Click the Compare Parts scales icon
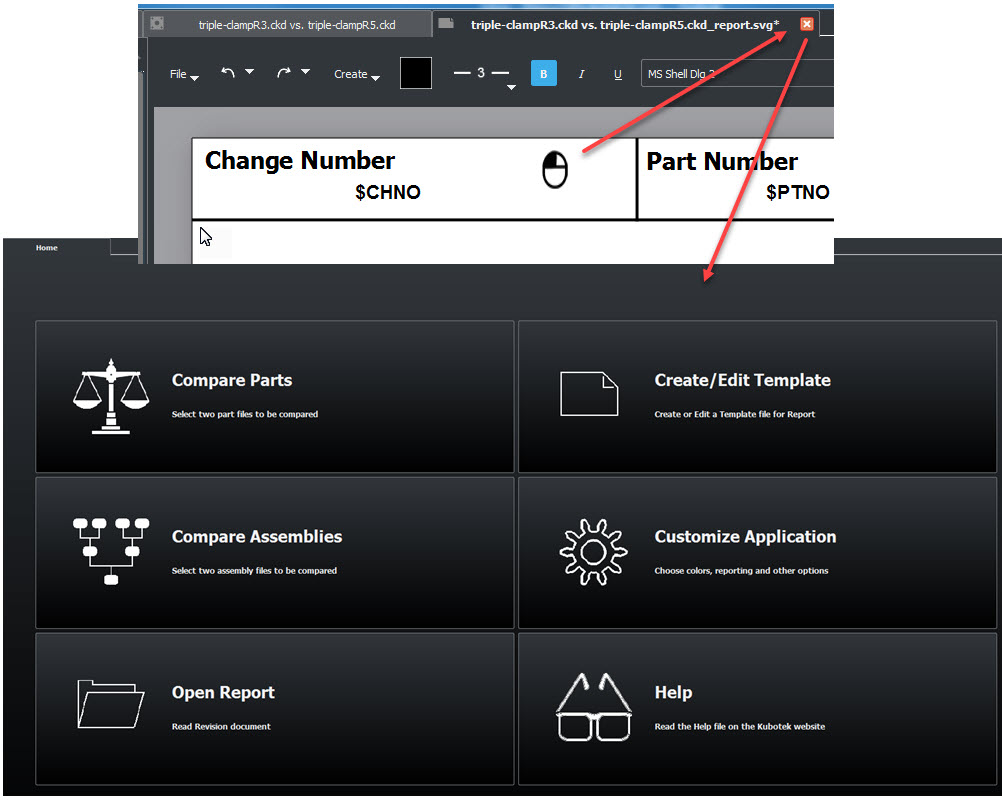This screenshot has height=800, width=1002. [109, 396]
